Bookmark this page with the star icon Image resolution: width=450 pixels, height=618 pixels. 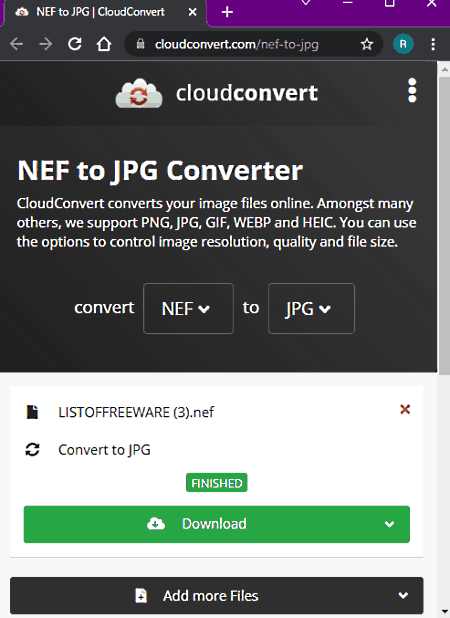click(x=366, y=44)
